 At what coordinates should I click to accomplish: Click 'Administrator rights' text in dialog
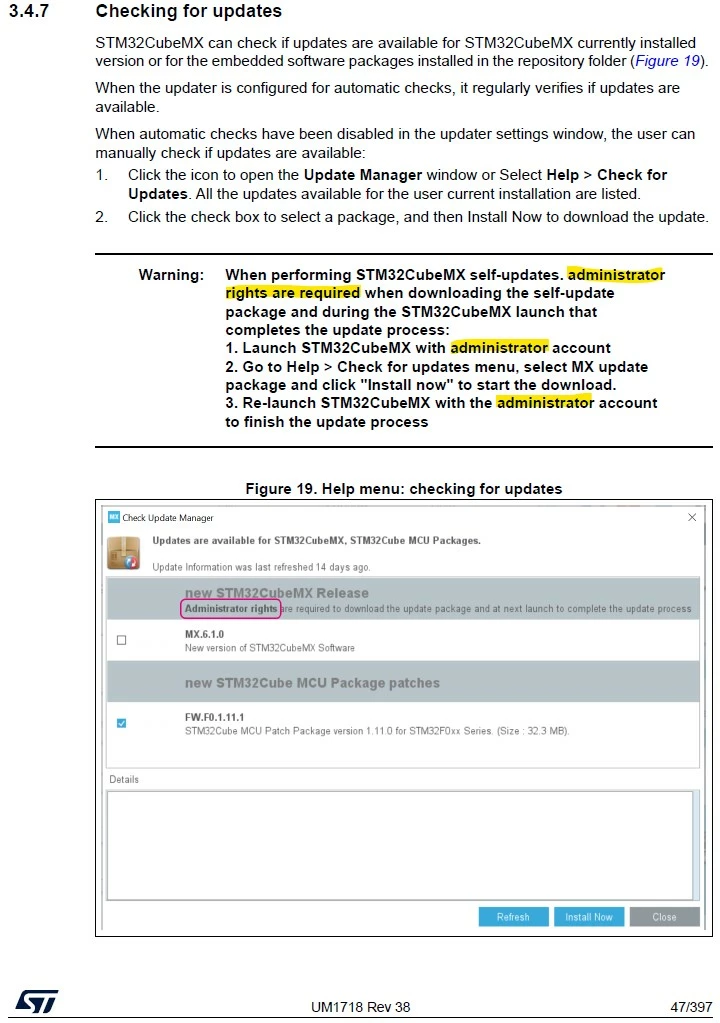[x=231, y=609]
